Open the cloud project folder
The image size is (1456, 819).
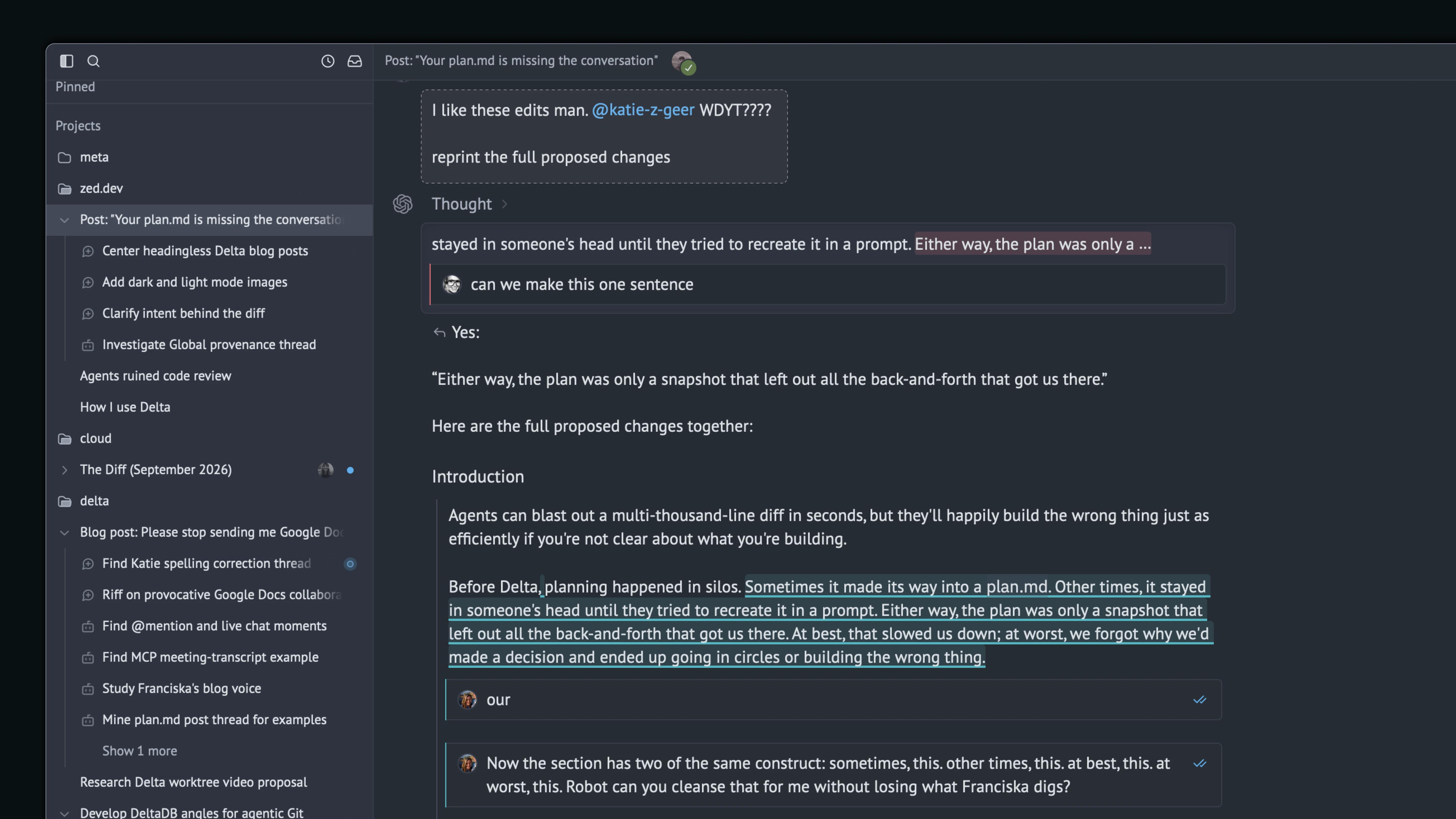coord(209,439)
